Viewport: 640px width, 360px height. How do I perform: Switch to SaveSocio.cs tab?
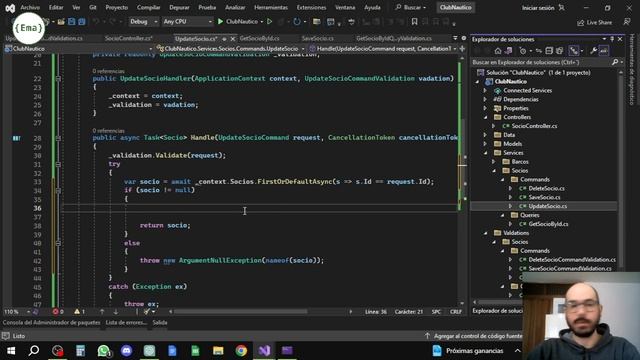[x=318, y=39]
